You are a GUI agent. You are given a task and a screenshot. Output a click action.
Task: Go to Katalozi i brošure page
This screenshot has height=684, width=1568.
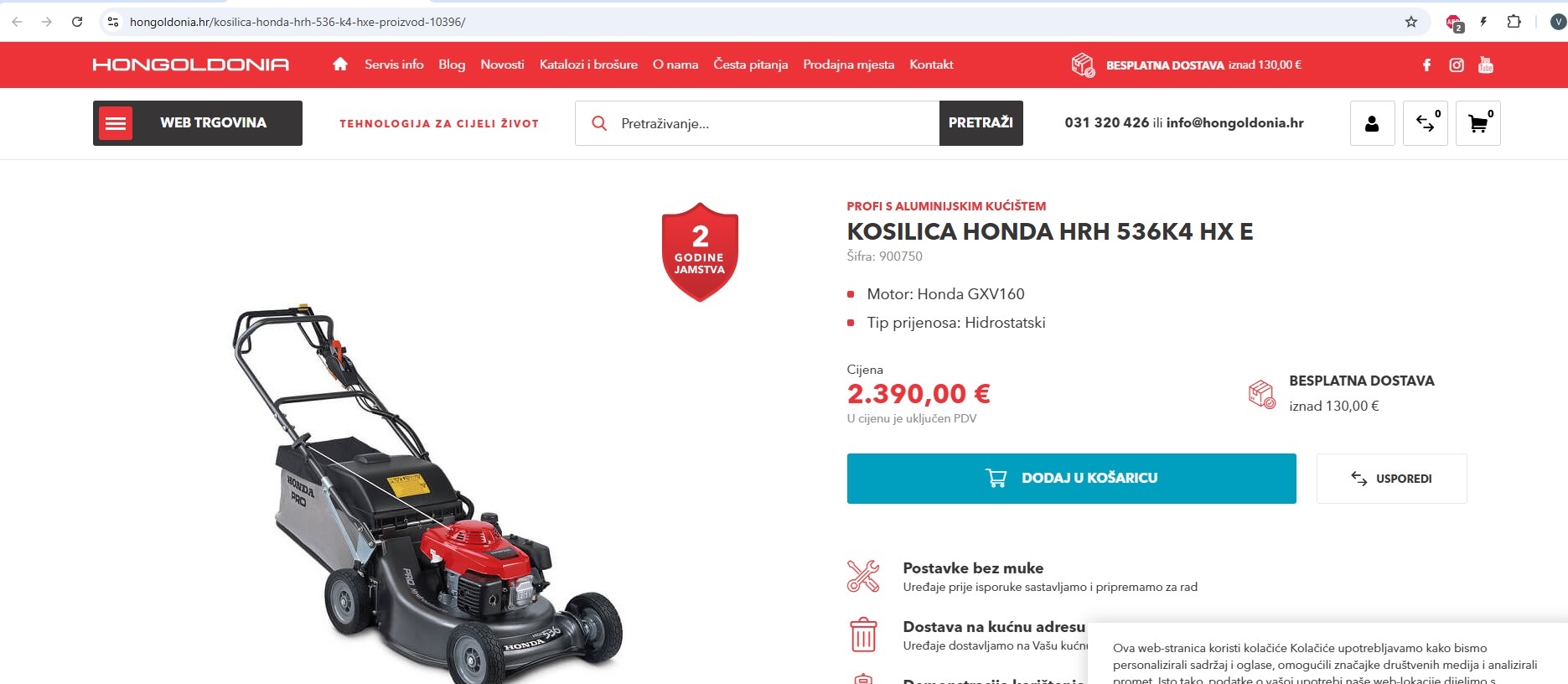pyautogui.click(x=588, y=65)
